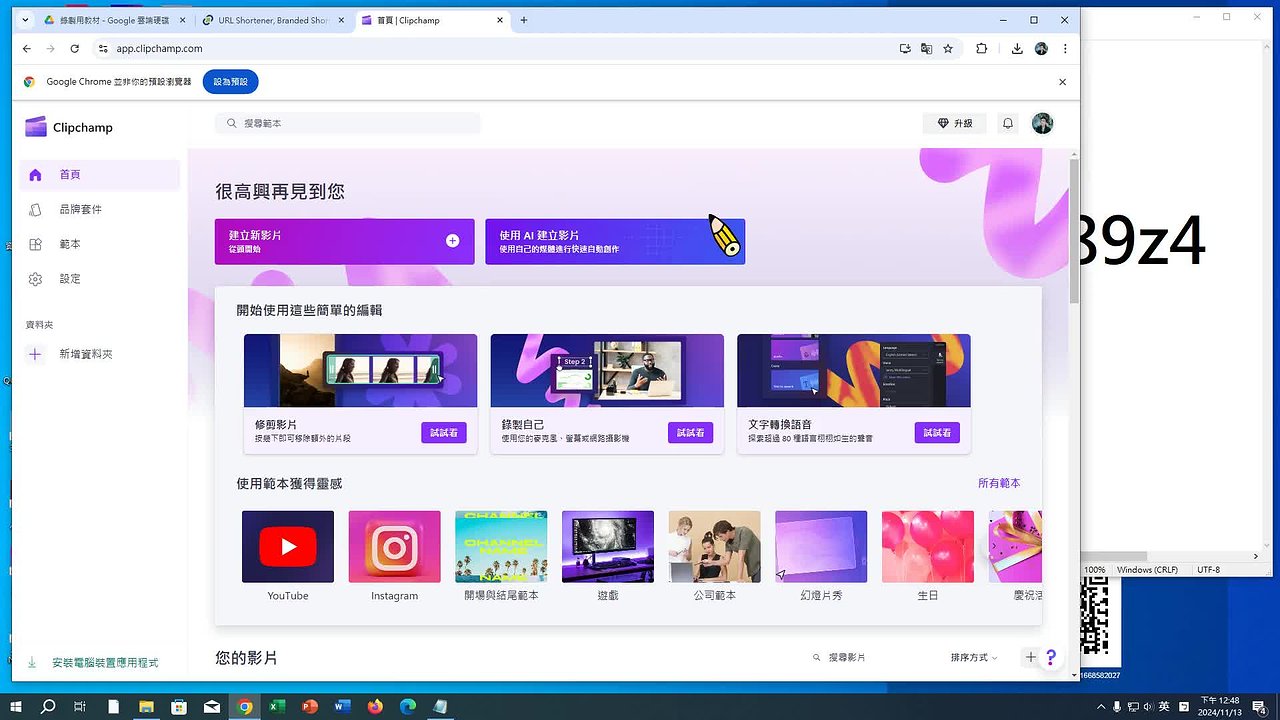Dismiss the default browser infobar

pyautogui.click(x=1062, y=82)
